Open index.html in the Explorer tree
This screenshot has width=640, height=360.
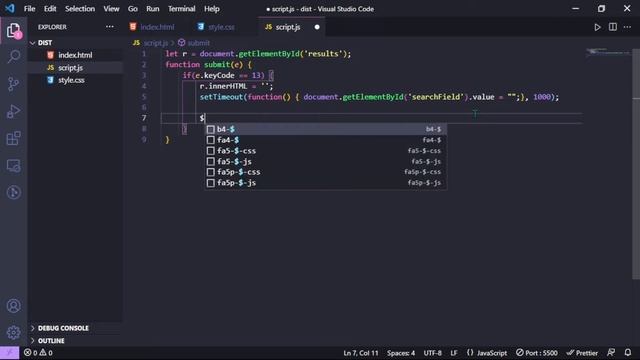pos(75,55)
